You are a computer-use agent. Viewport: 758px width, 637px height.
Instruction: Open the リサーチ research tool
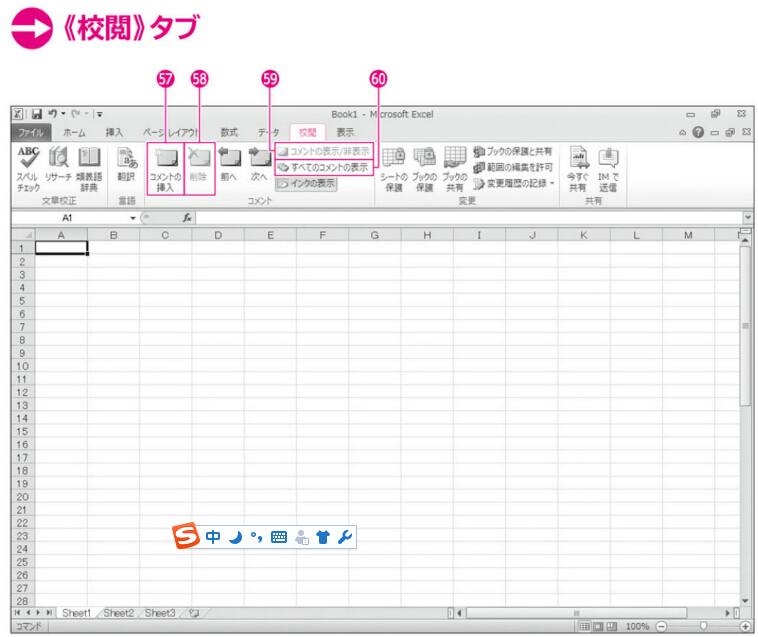[58, 164]
